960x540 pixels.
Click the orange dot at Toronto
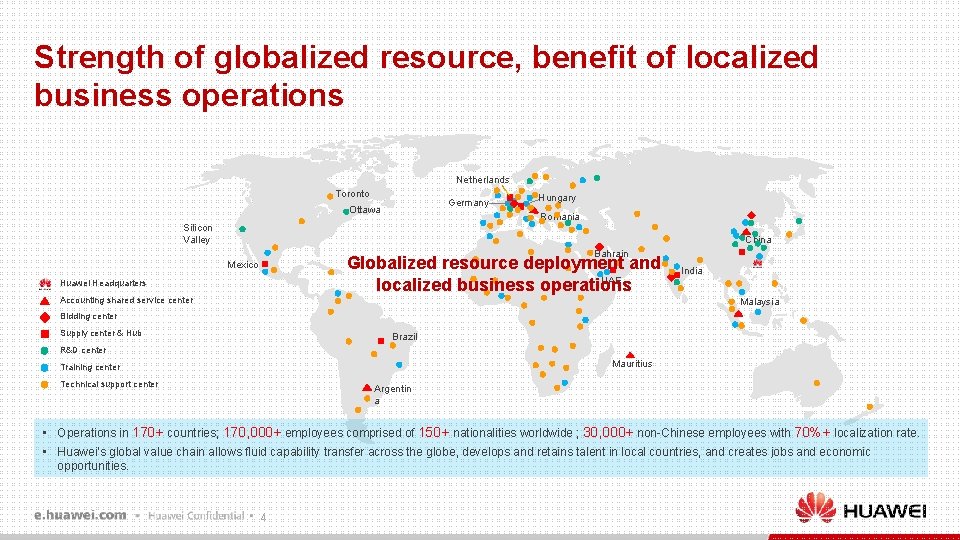(330, 196)
